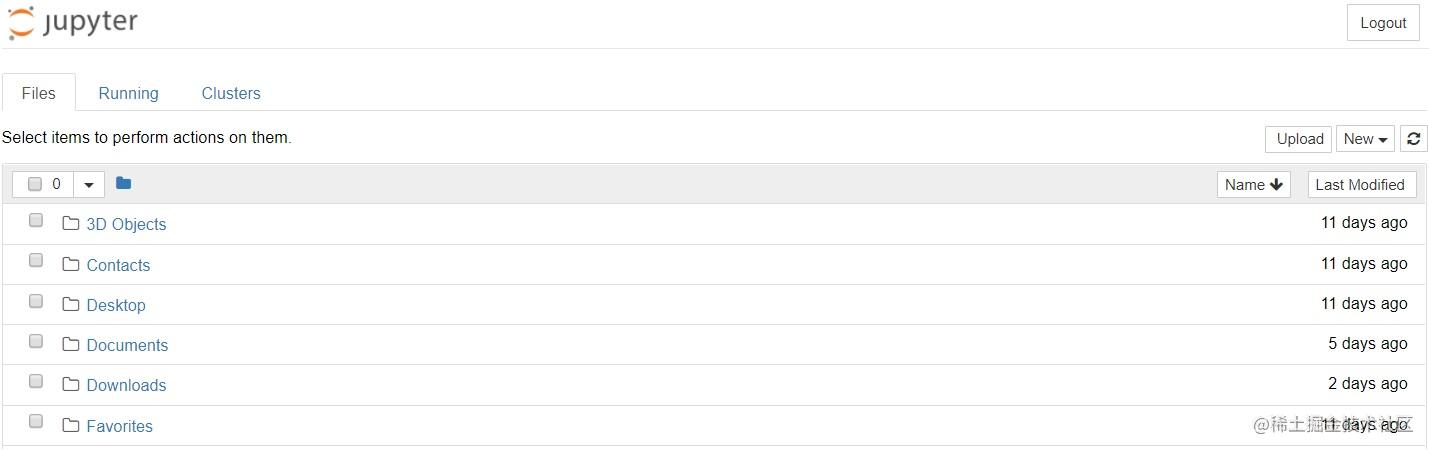Screen dimensions: 1429x450
Task: Click the blue root folder breadcrumb icon
Action: (123, 183)
